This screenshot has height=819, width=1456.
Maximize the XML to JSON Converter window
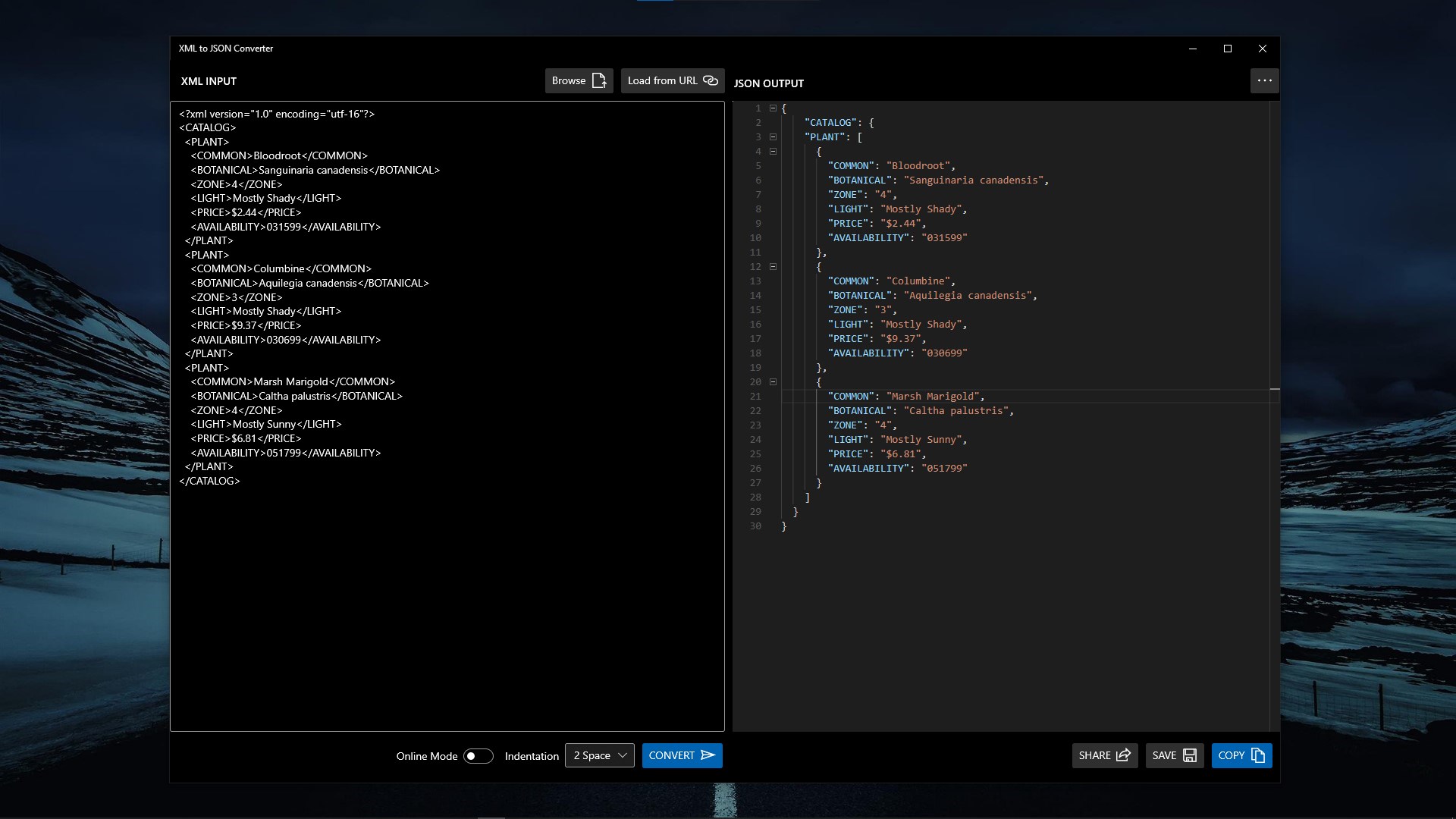click(x=1228, y=49)
